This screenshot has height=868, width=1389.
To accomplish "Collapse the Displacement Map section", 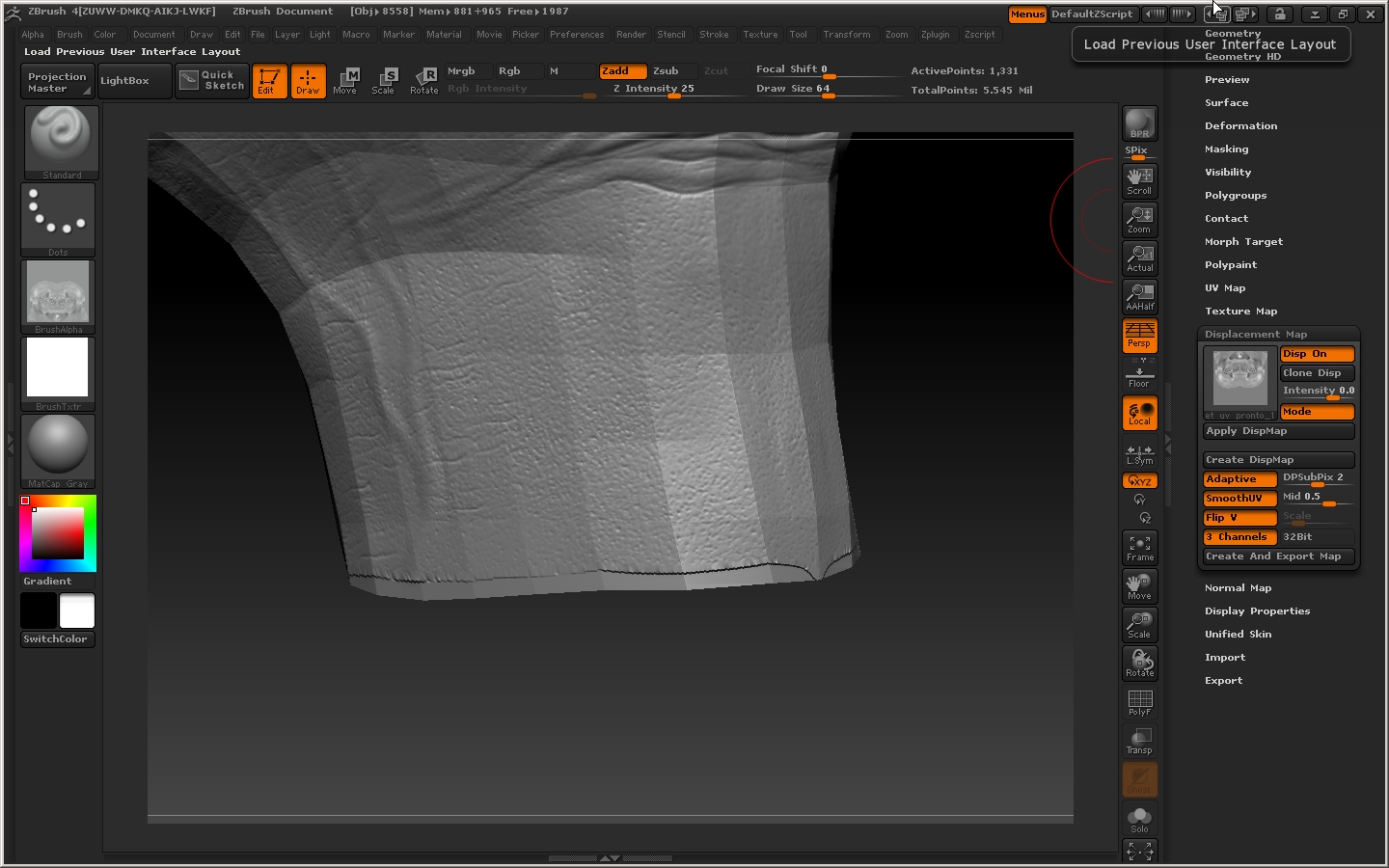I will coord(1255,335).
